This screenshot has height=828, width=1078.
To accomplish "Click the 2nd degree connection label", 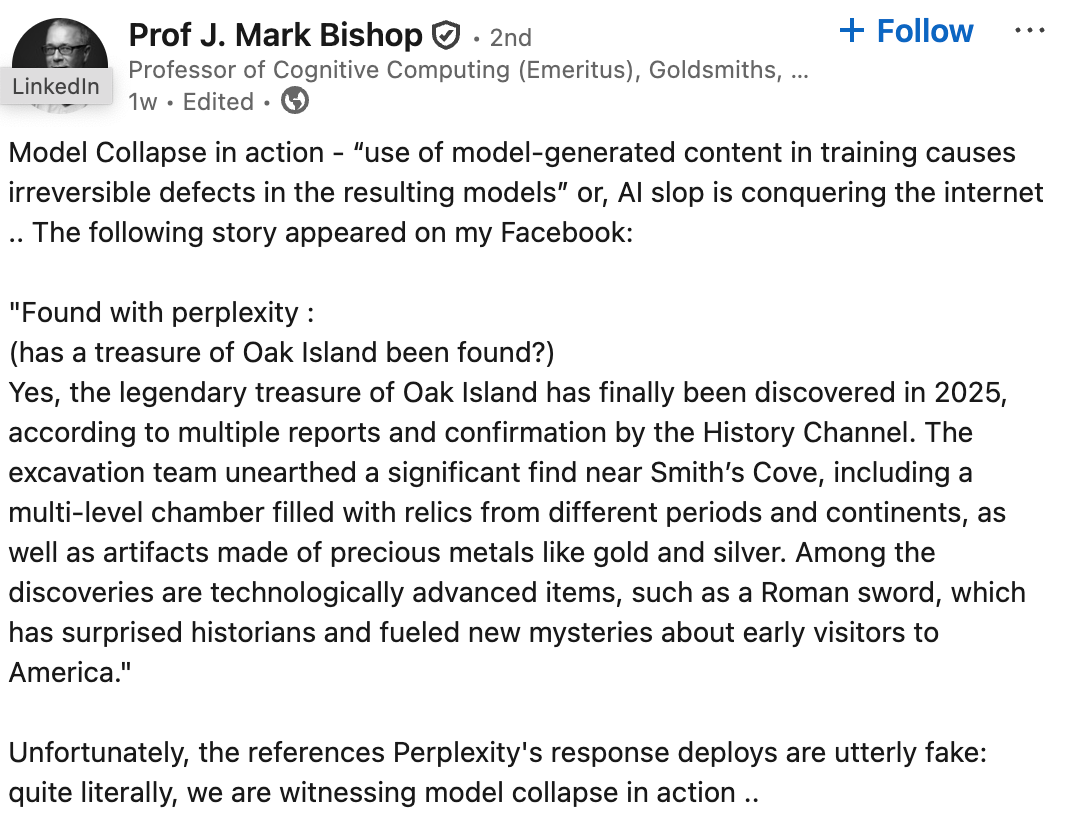I will tap(510, 38).
